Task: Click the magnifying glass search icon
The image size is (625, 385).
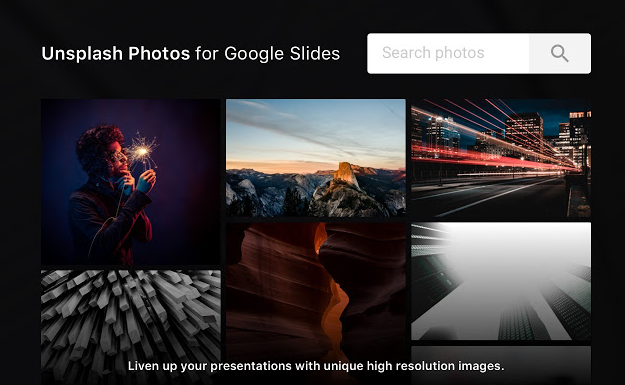Action: point(560,53)
